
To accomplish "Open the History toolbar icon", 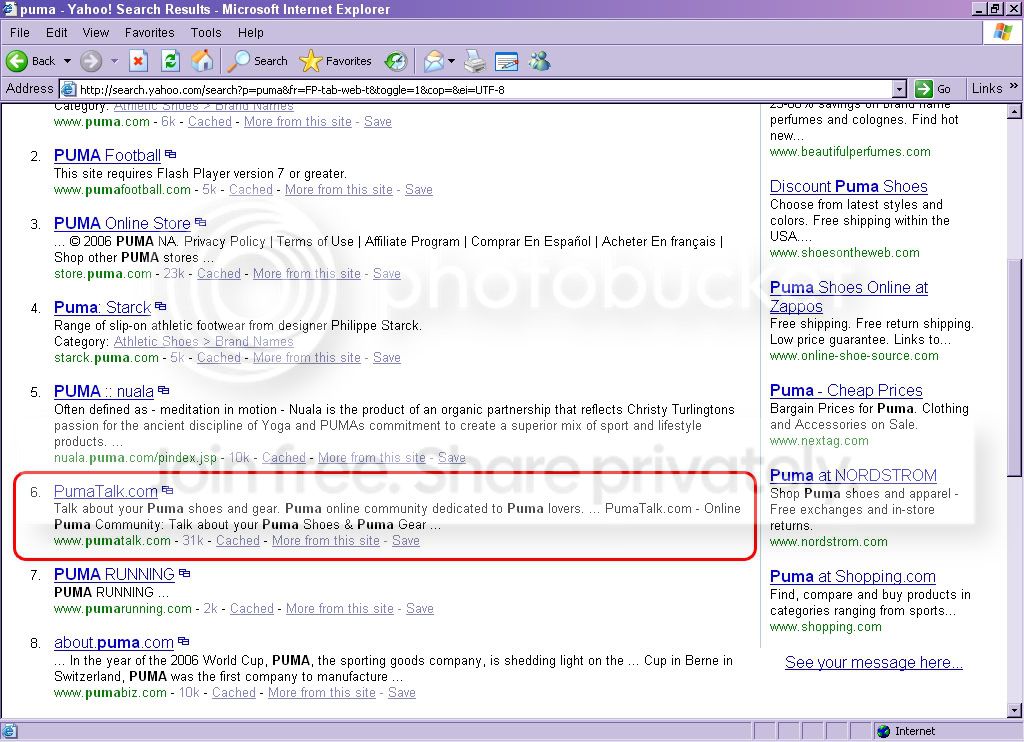I will [396, 61].
